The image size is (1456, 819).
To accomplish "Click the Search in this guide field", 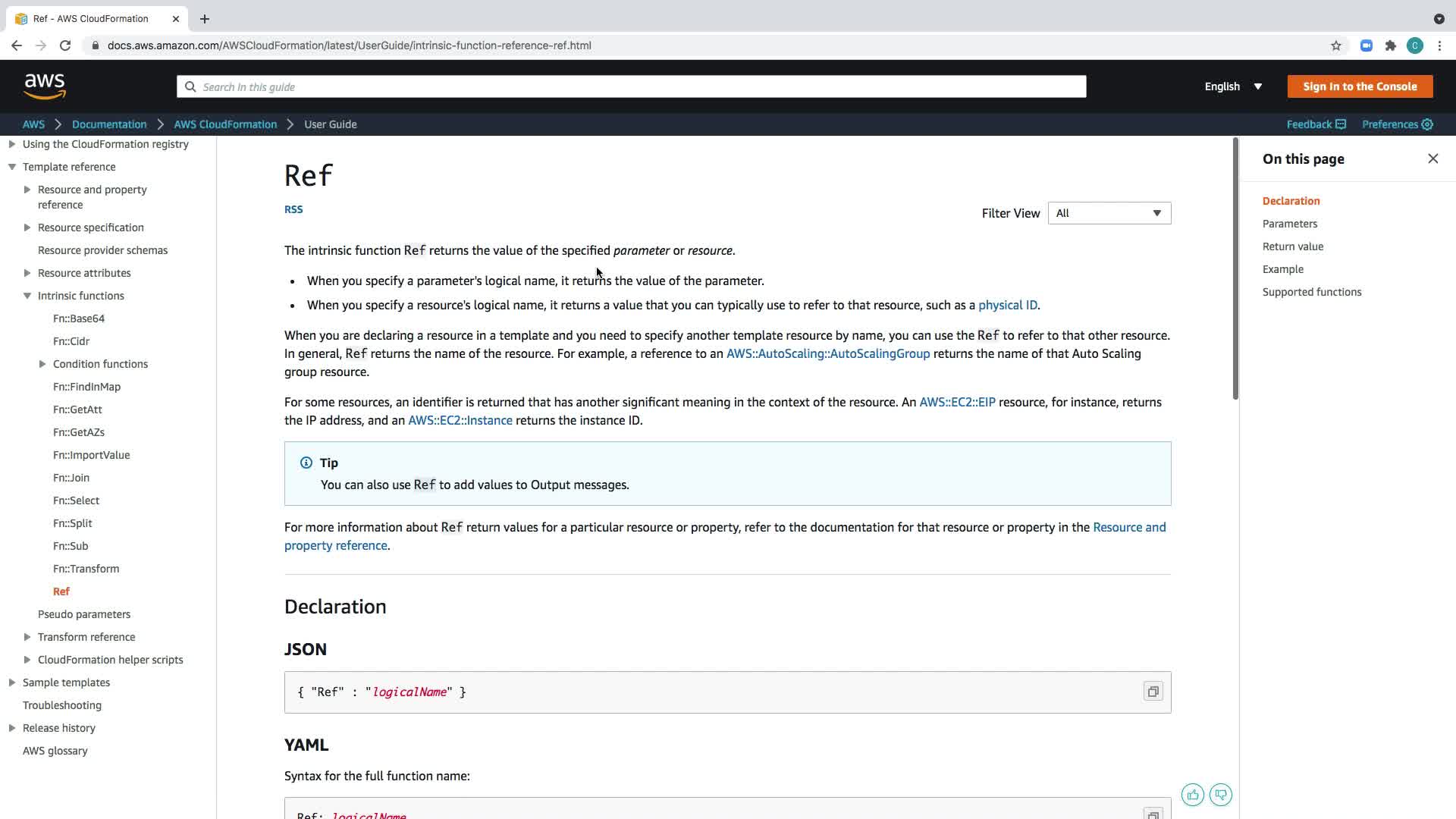I will click(x=631, y=86).
